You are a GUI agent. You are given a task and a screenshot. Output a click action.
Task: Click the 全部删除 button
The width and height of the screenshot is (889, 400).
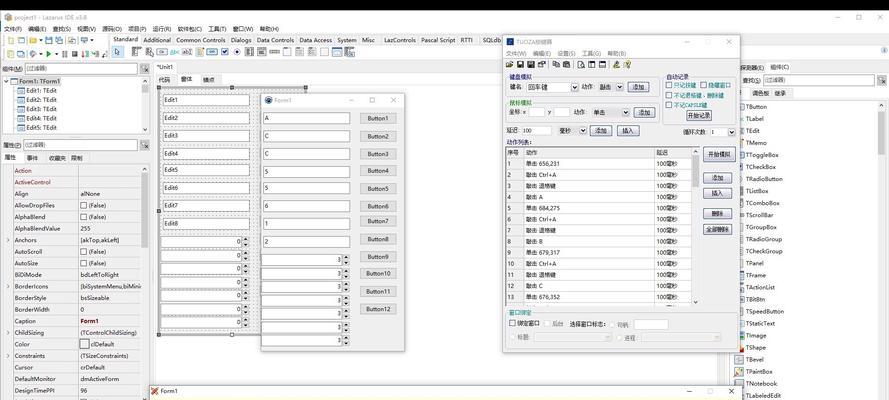click(717, 229)
